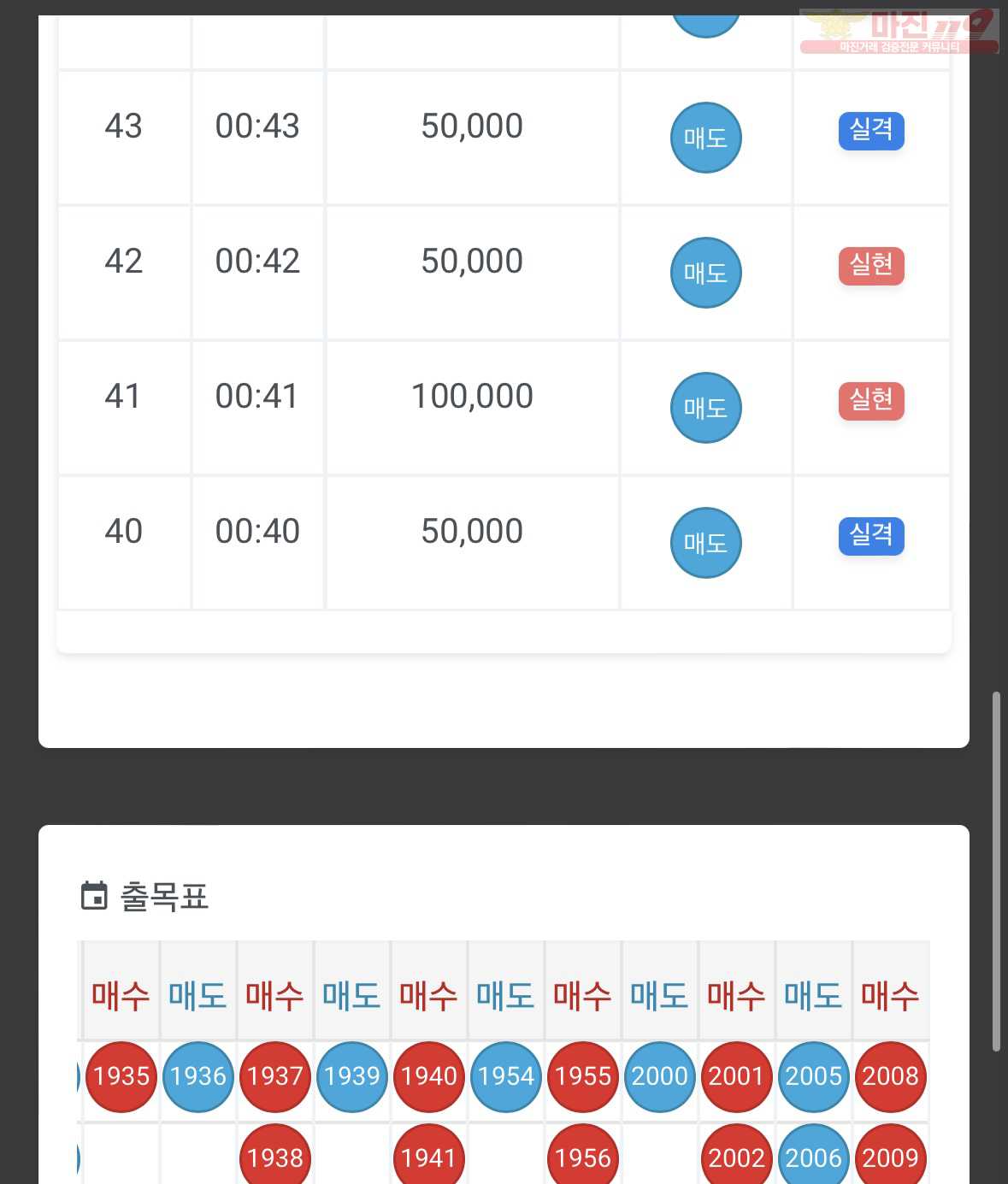1008x1184 pixels.
Task: Select red result circle 1935
Action: [x=121, y=1076]
